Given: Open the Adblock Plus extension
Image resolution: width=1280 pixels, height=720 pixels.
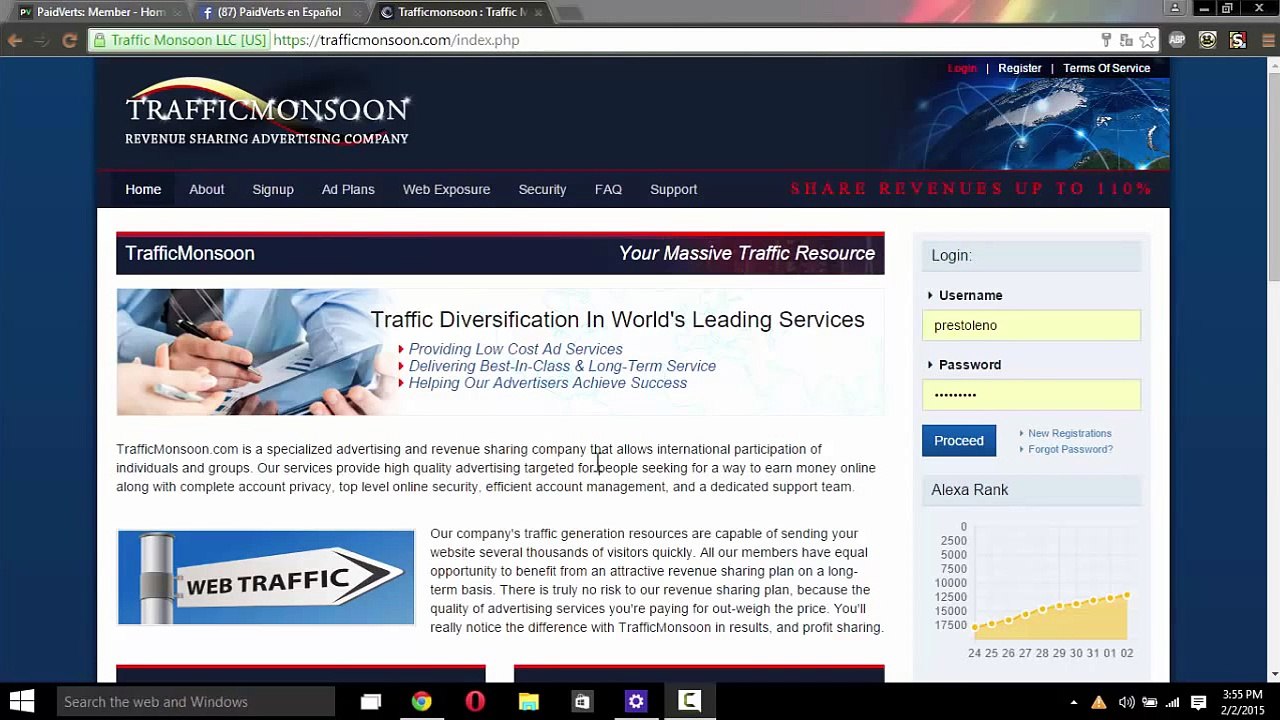Looking at the screenshot, I should click(1177, 40).
